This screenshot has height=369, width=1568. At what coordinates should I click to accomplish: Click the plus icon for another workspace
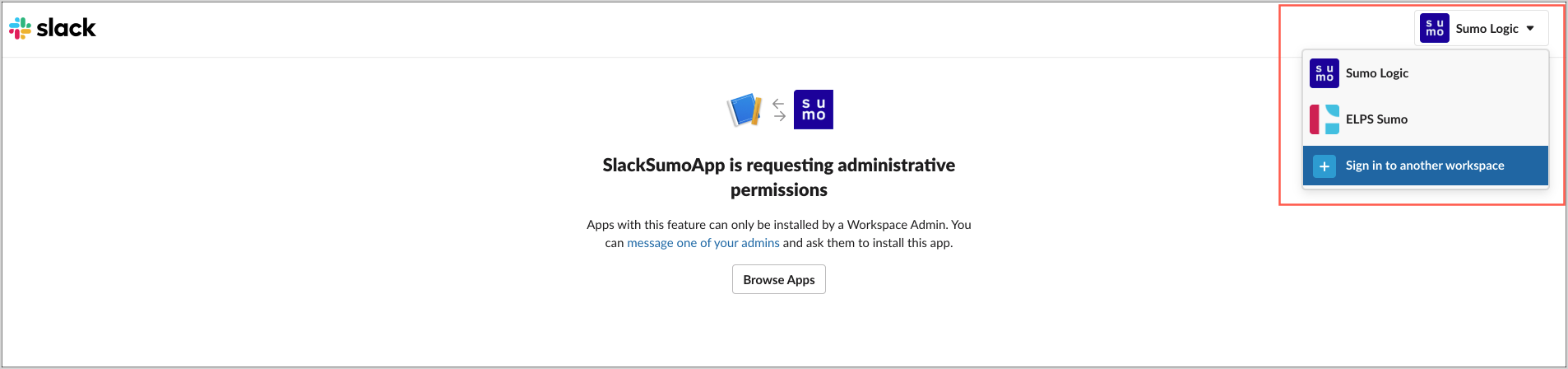(x=1324, y=166)
